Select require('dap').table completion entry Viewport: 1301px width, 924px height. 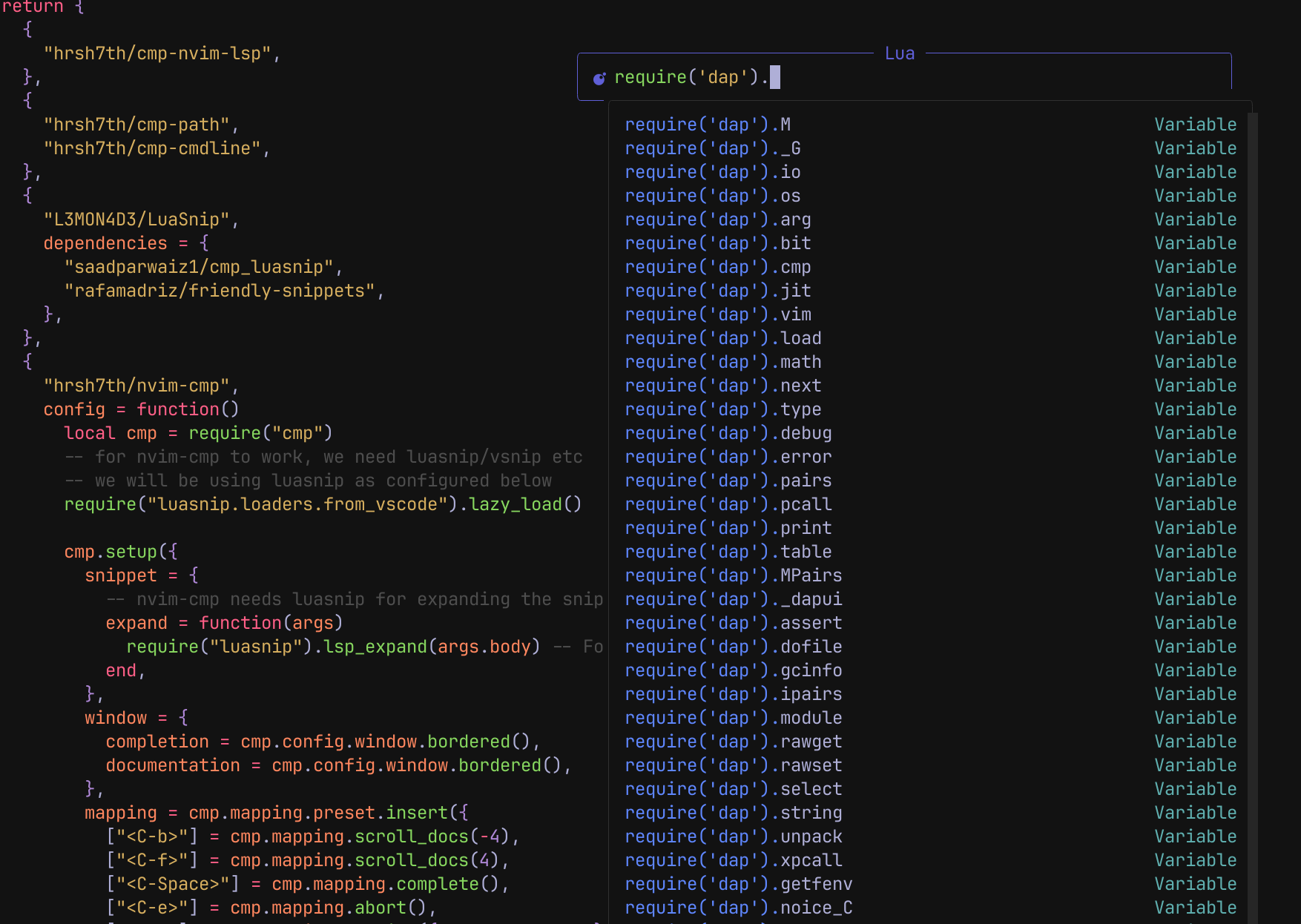pyautogui.click(x=728, y=552)
